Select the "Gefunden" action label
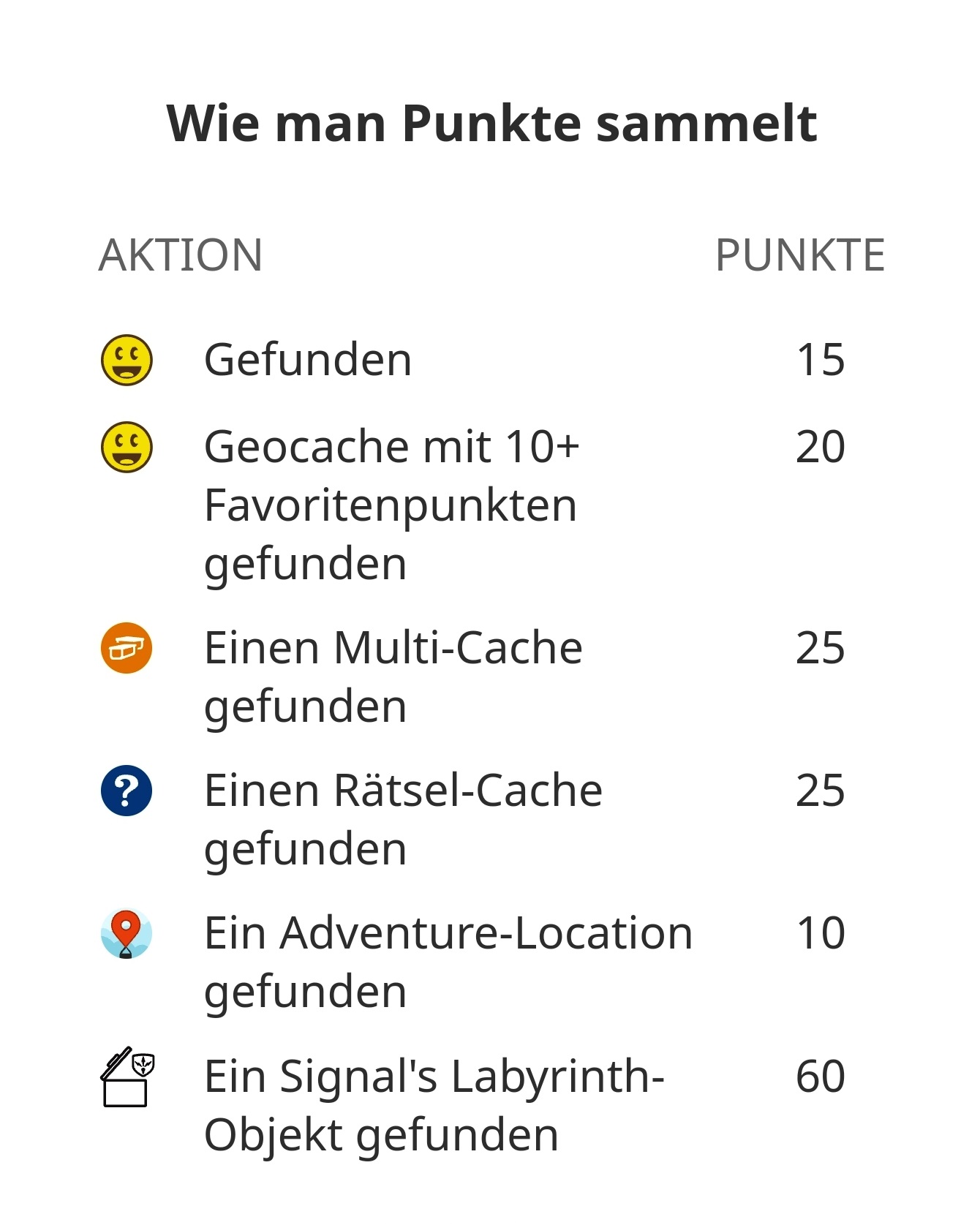Image resolution: width=980 pixels, height=1225 pixels. (308, 360)
